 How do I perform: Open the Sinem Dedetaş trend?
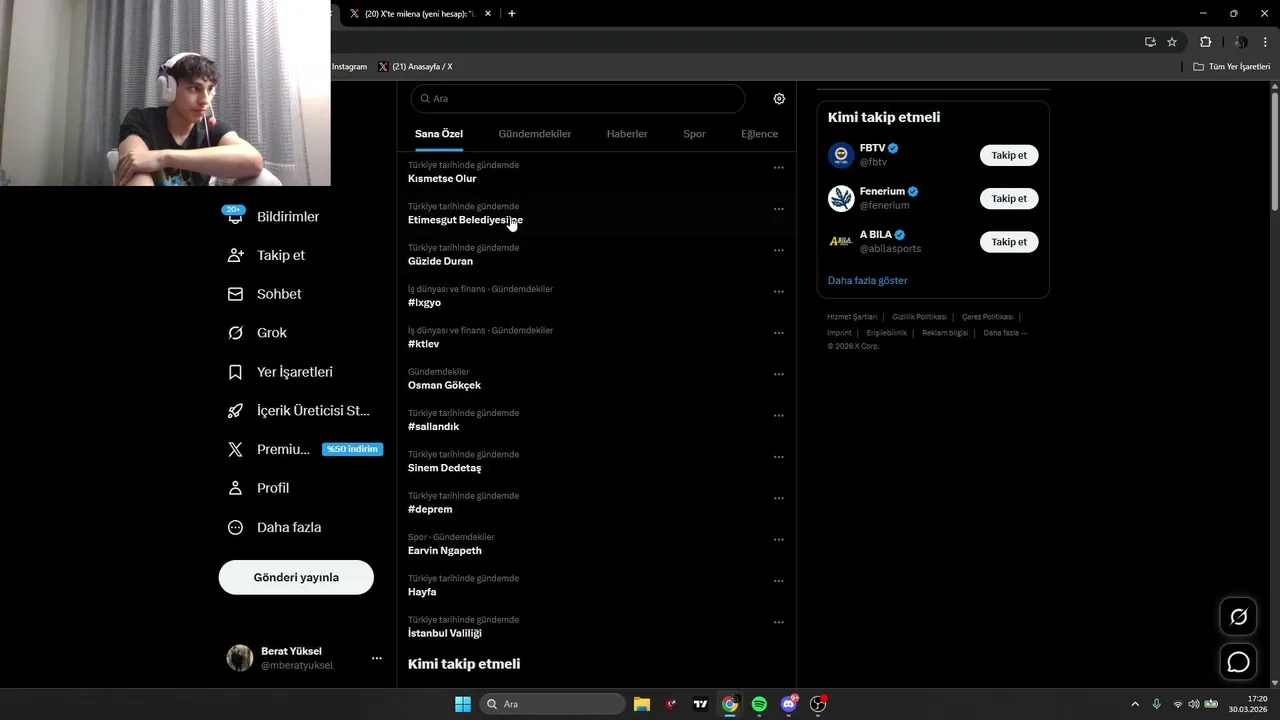tap(444, 468)
